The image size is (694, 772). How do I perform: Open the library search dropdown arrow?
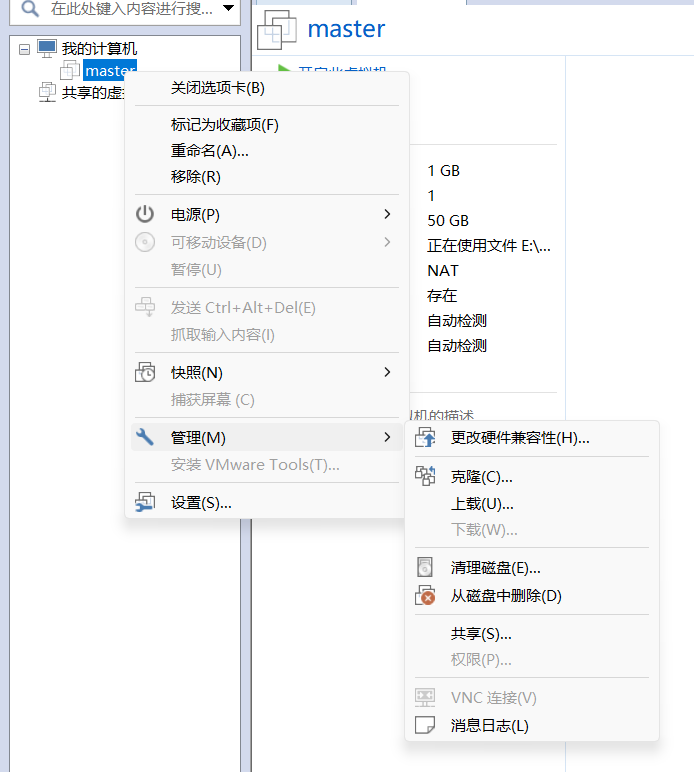[228, 8]
